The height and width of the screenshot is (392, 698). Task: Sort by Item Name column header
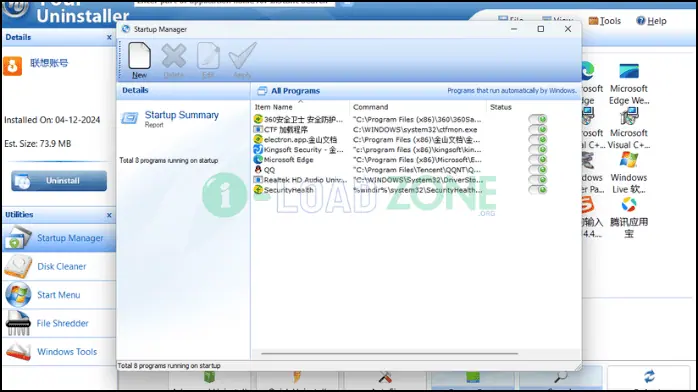[x=300, y=107]
